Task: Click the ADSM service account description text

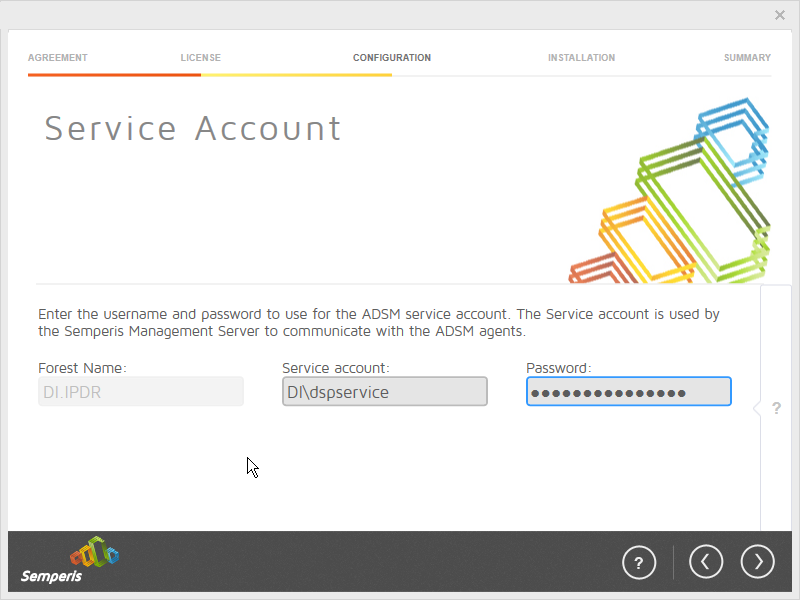Action: [x=378, y=322]
